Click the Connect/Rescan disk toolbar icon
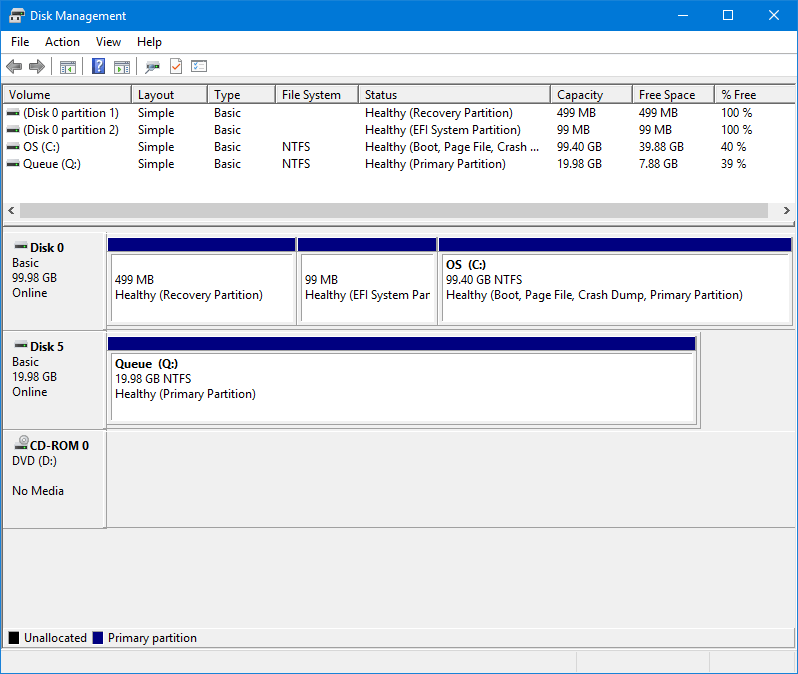The height and width of the screenshot is (674, 798). [x=152, y=67]
